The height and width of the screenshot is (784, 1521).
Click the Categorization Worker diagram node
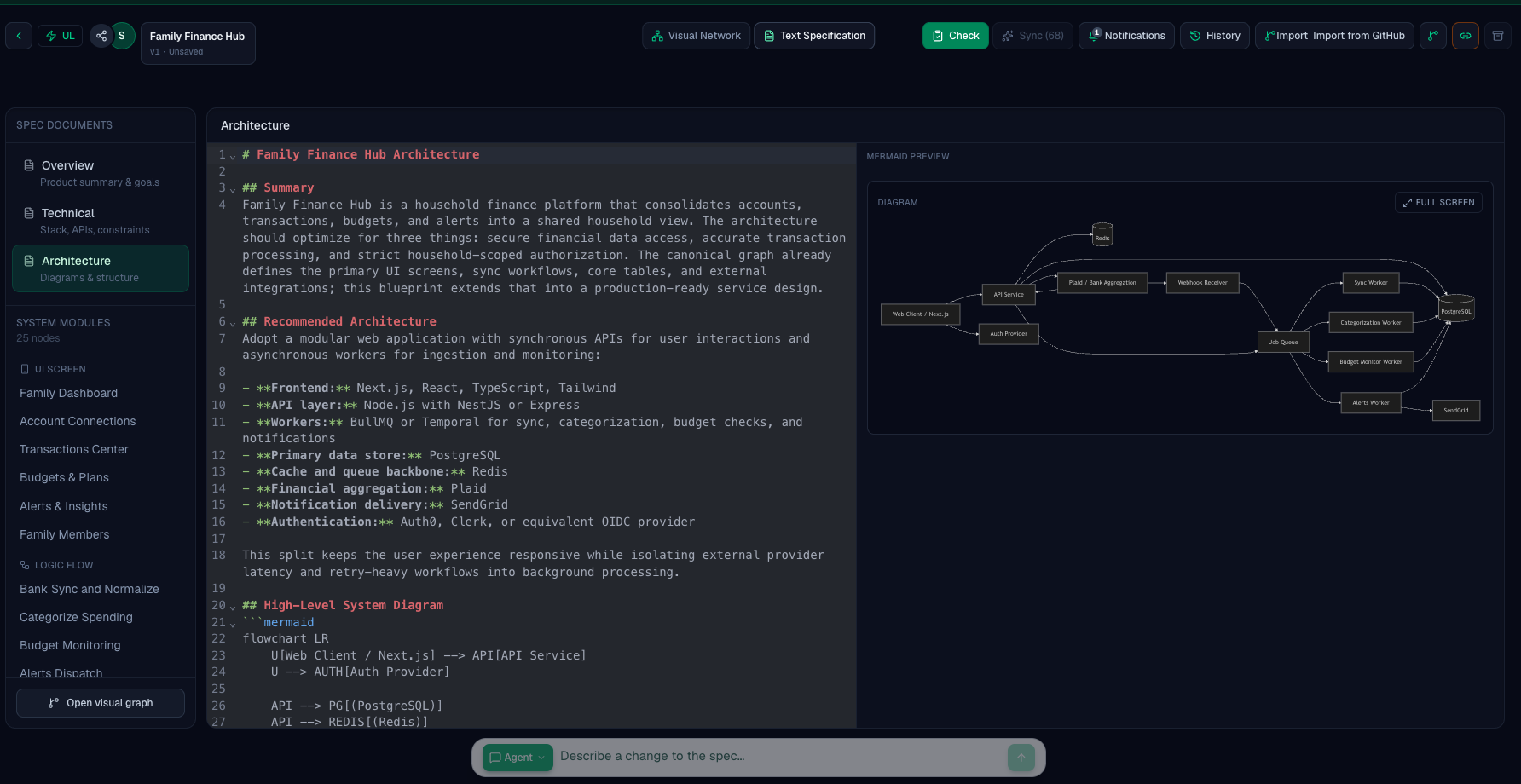(1371, 323)
